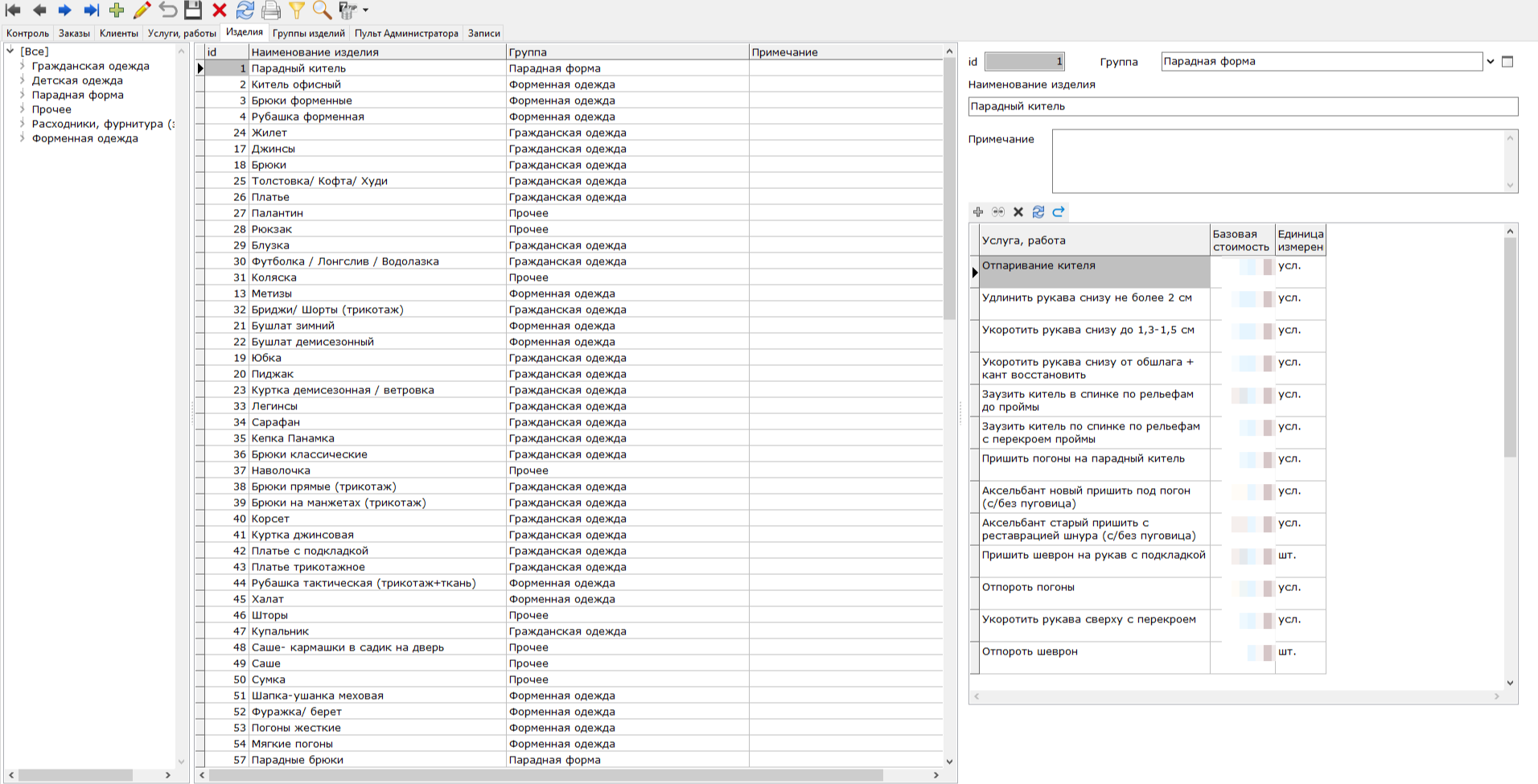Expand the Гражданская одежда tree node
This screenshot has width=1538, height=784.
coord(23,66)
